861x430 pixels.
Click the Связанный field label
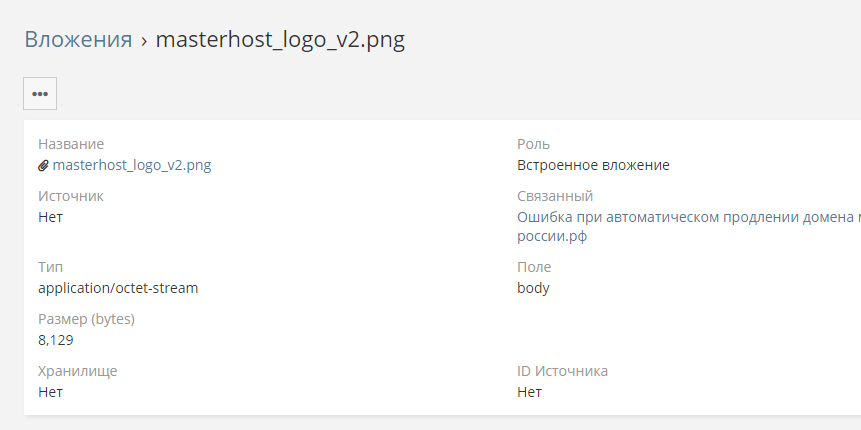coord(555,196)
